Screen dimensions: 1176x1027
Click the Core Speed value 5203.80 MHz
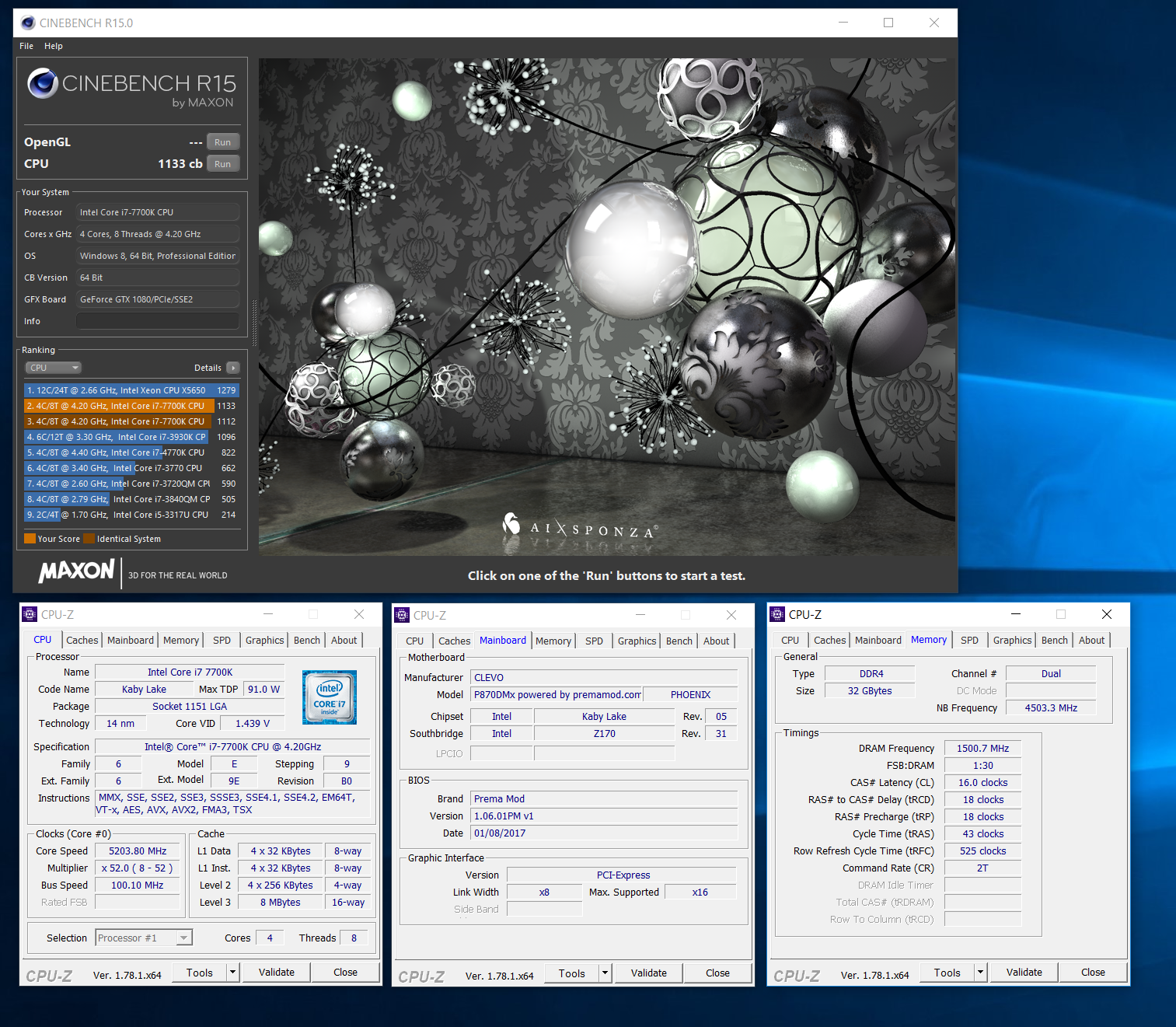coord(138,851)
